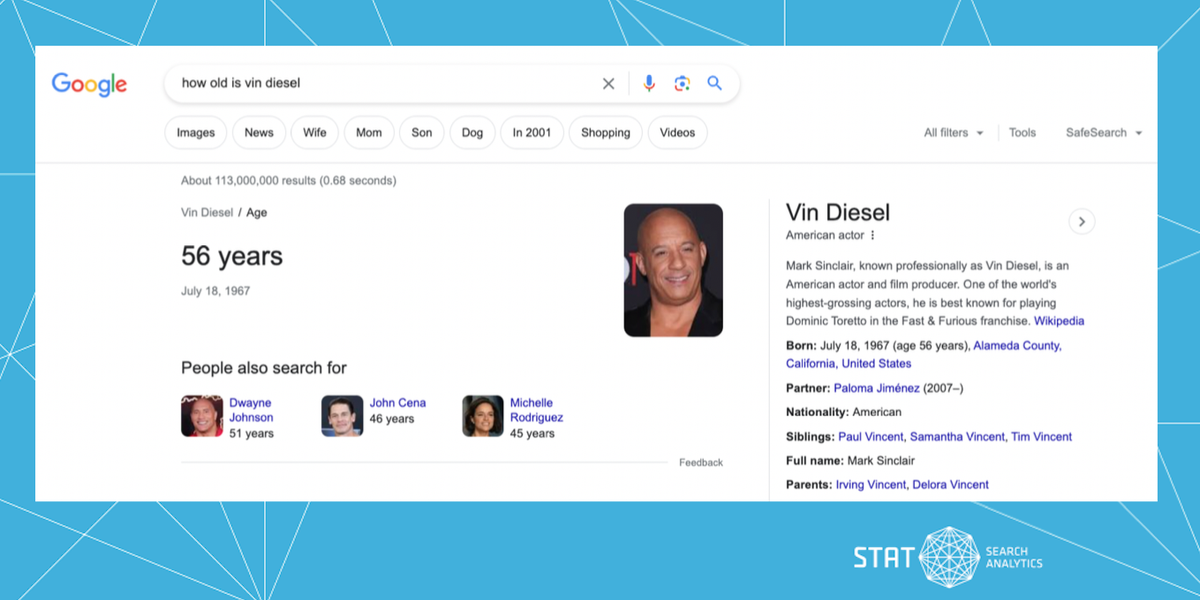Switch to the News tab
This screenshot has width=1200, height=600.
click(x=258, y=132)
